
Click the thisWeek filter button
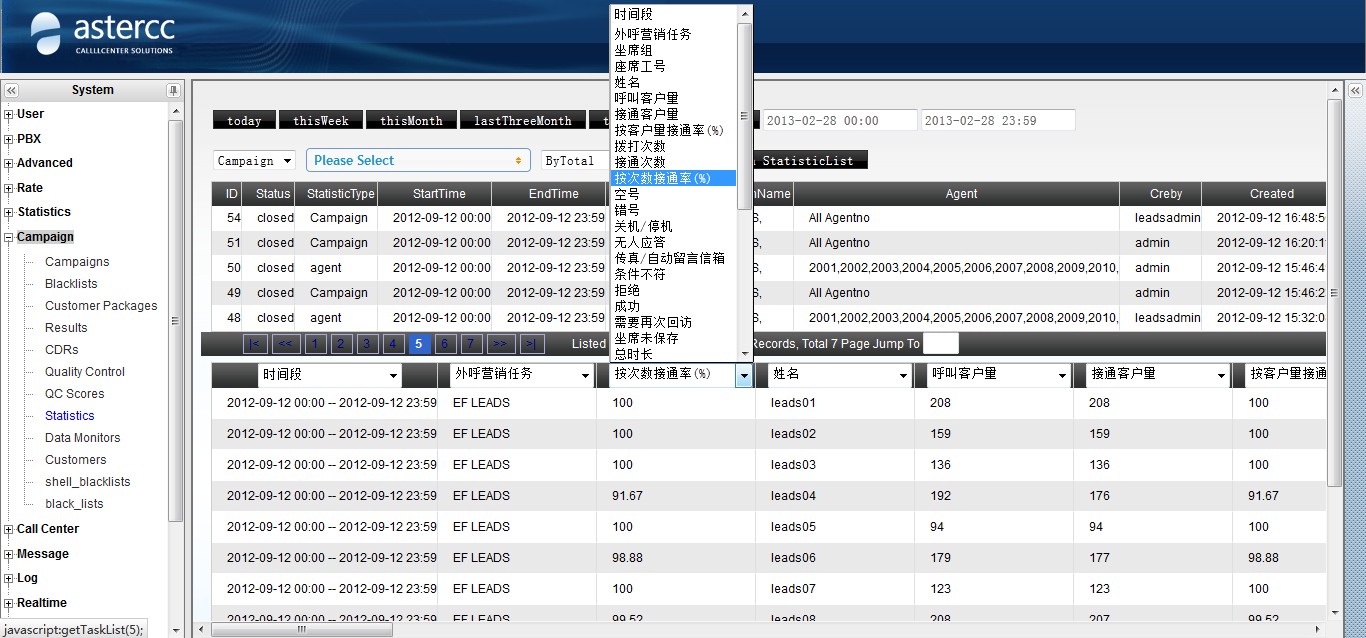point(320,121)
